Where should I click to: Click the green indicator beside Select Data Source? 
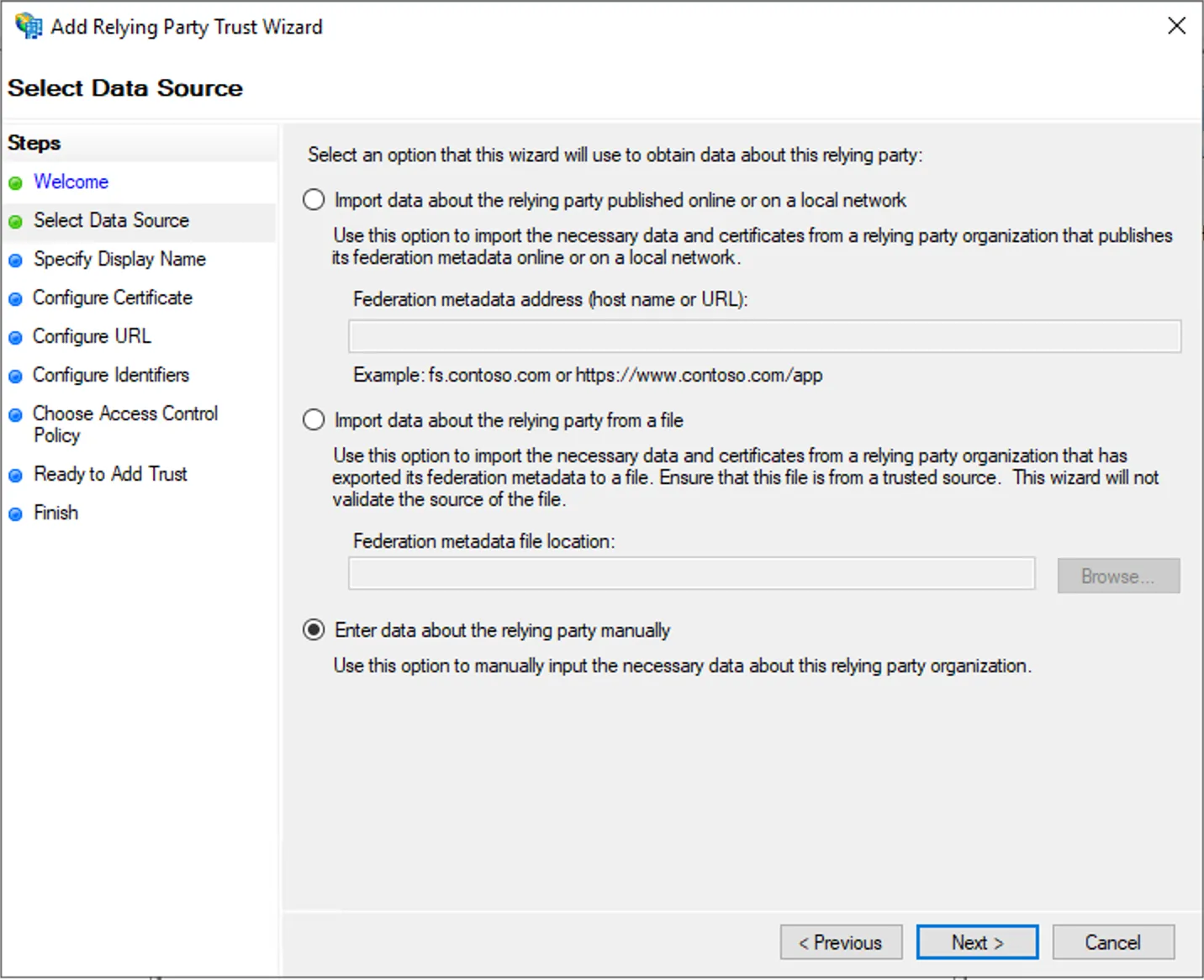pos(16,221)
